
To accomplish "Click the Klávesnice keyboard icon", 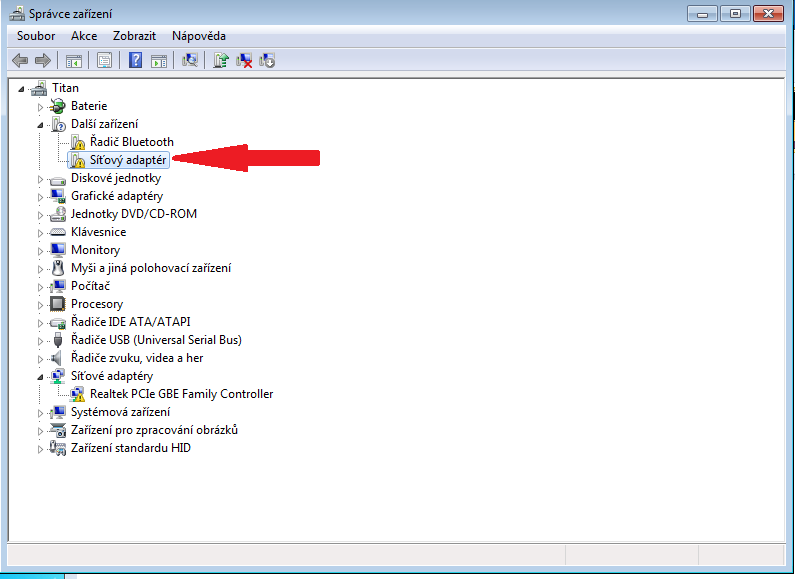I will (58, 232).
